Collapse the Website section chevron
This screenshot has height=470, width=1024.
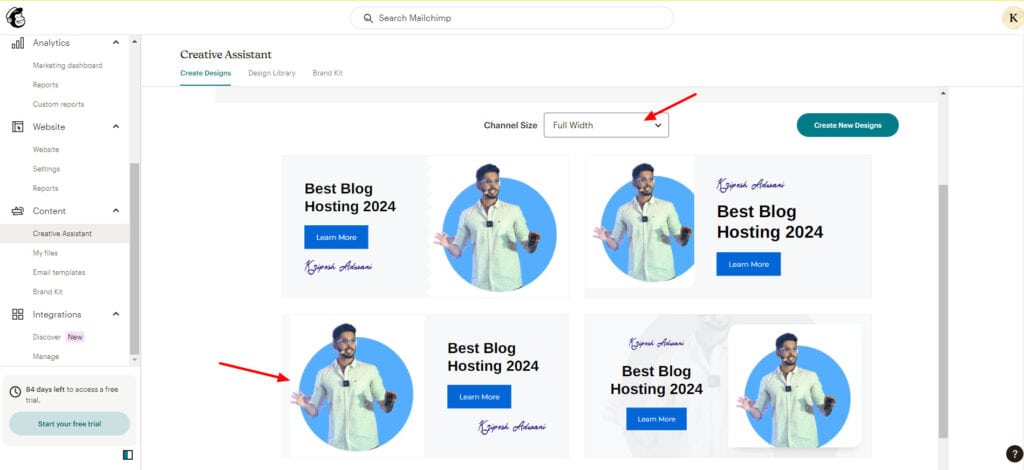116,127
